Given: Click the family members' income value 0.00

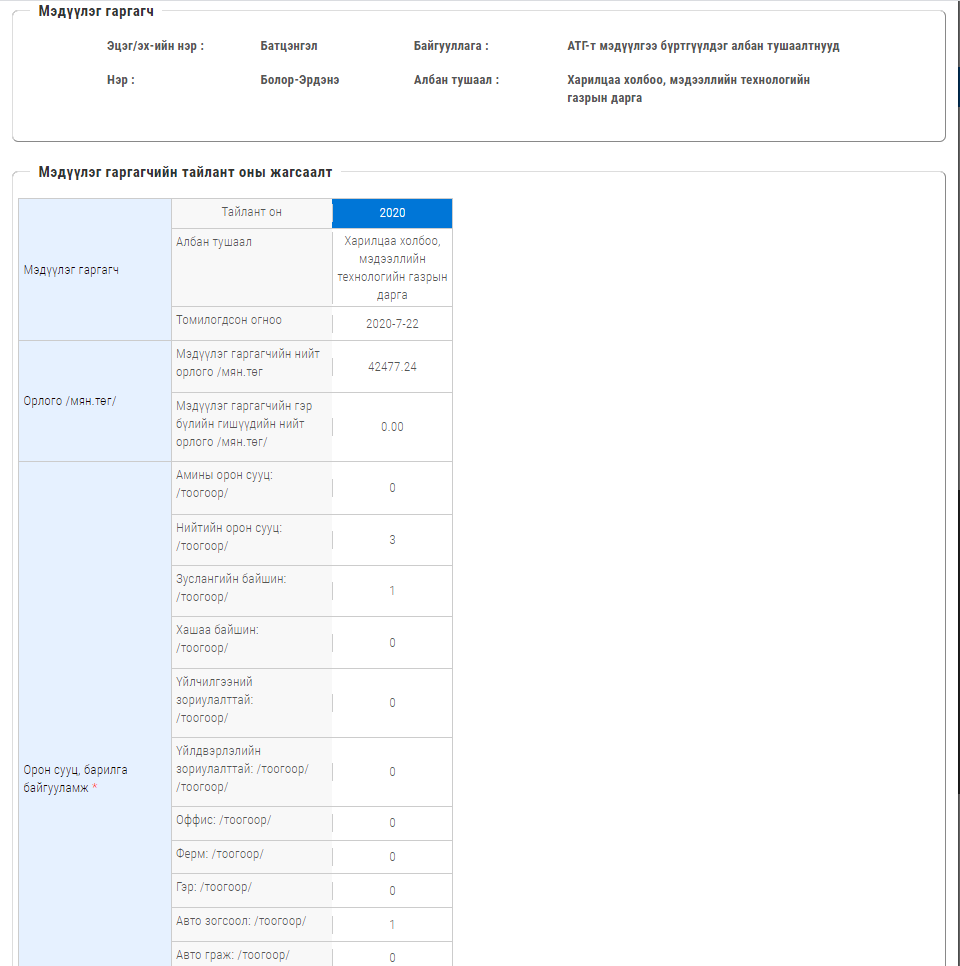Looking at the screenshot, I should coord(392,427).
